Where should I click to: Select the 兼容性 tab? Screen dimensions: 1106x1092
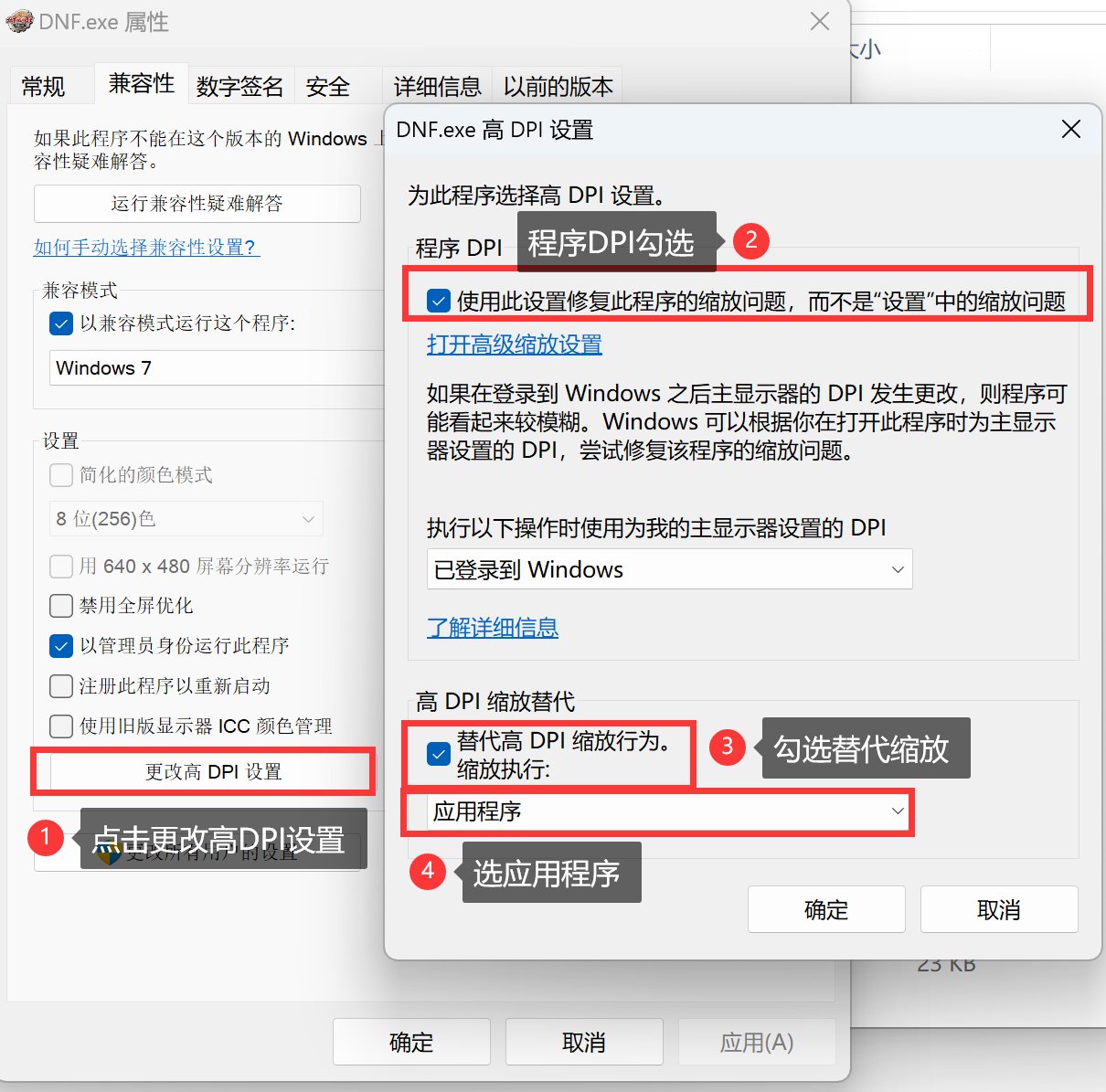[x=142, y=84]
